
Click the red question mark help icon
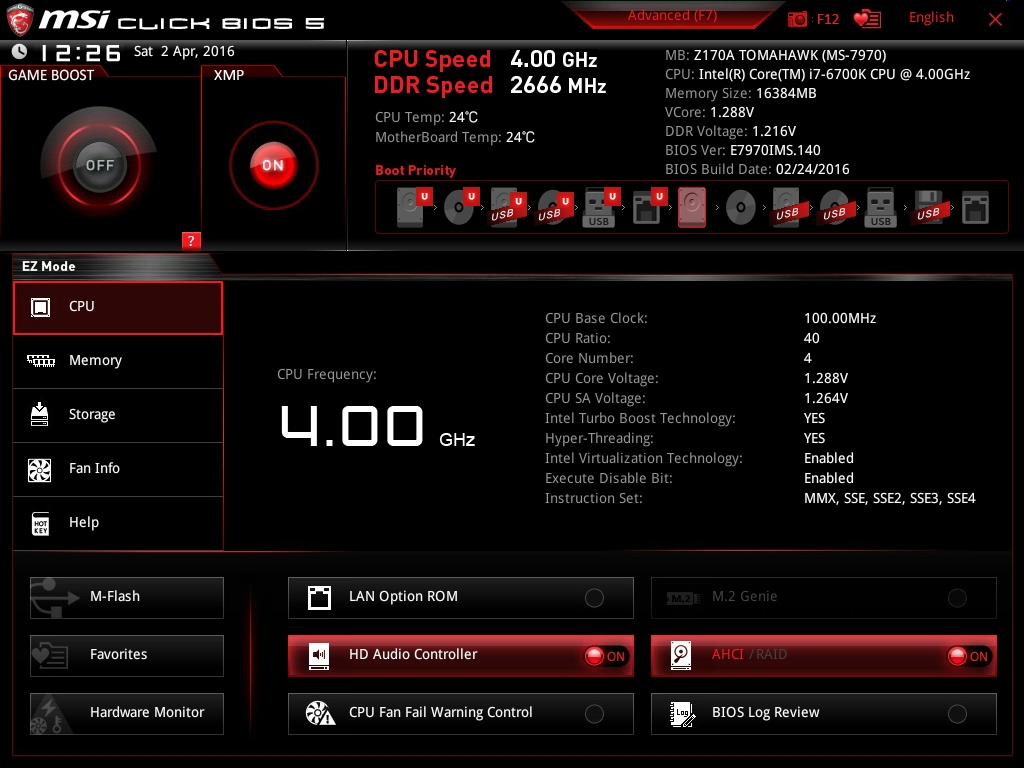click(192, 240)
